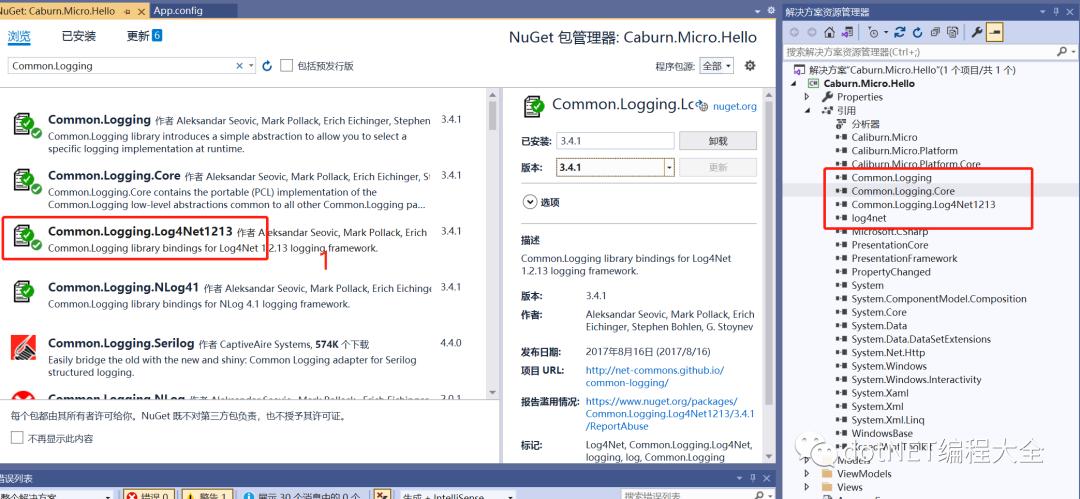Check the do not show again box

tap(17, 438)
